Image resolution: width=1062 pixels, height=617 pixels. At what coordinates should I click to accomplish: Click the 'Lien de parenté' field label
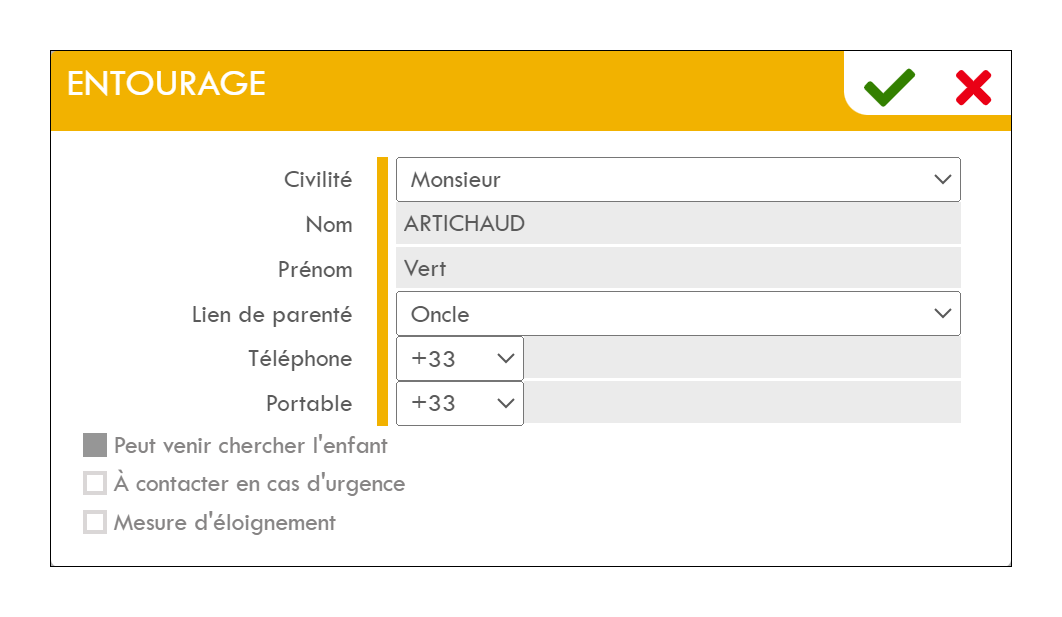(272, 315)
